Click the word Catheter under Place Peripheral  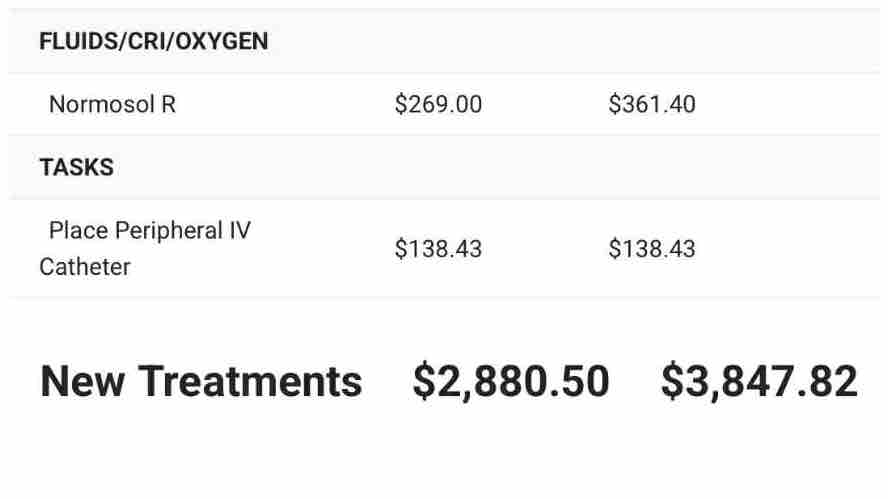point(85,267)
